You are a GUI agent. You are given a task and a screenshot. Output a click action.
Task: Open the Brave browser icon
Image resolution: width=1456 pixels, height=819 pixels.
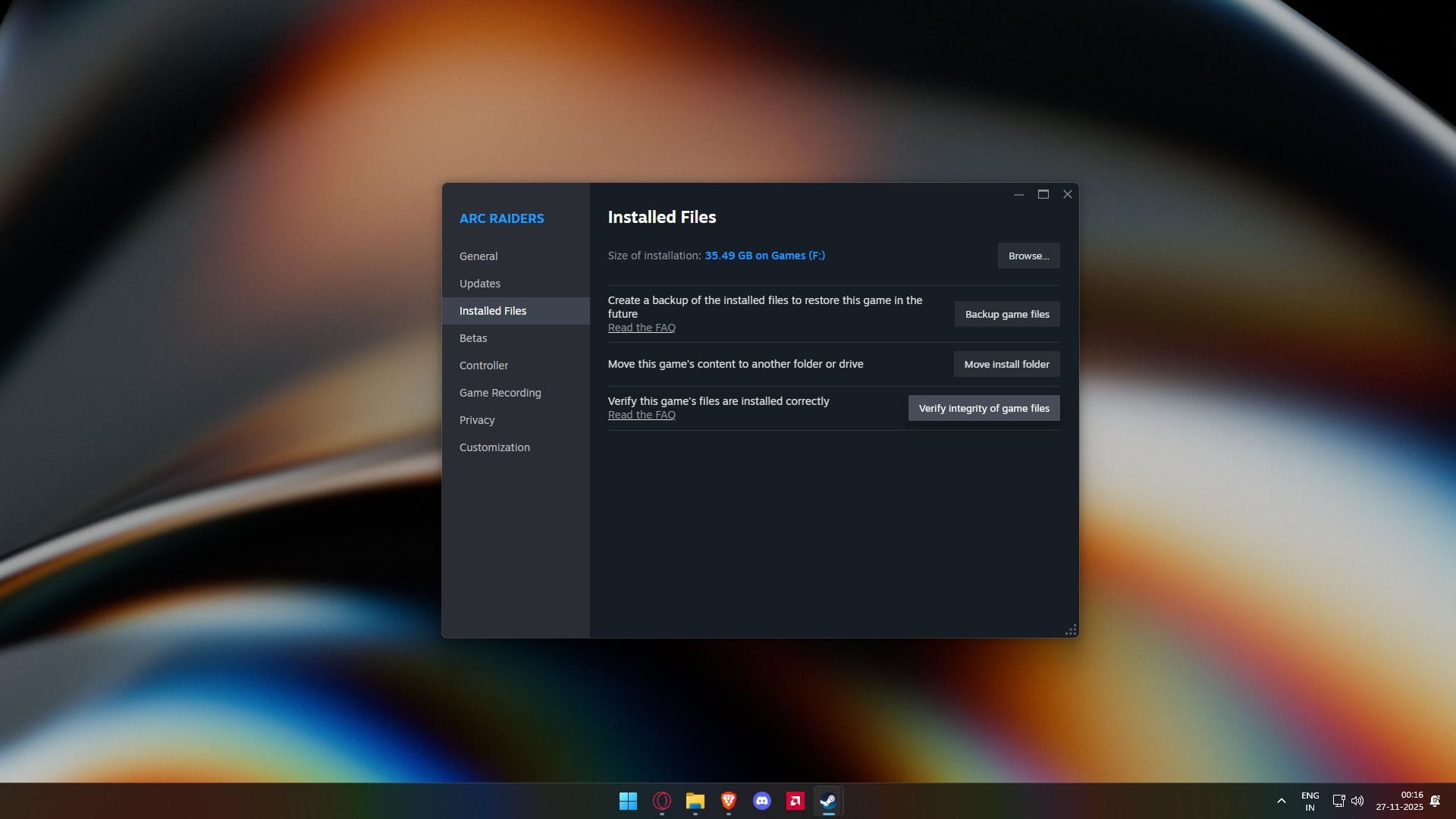click(728, 801)
